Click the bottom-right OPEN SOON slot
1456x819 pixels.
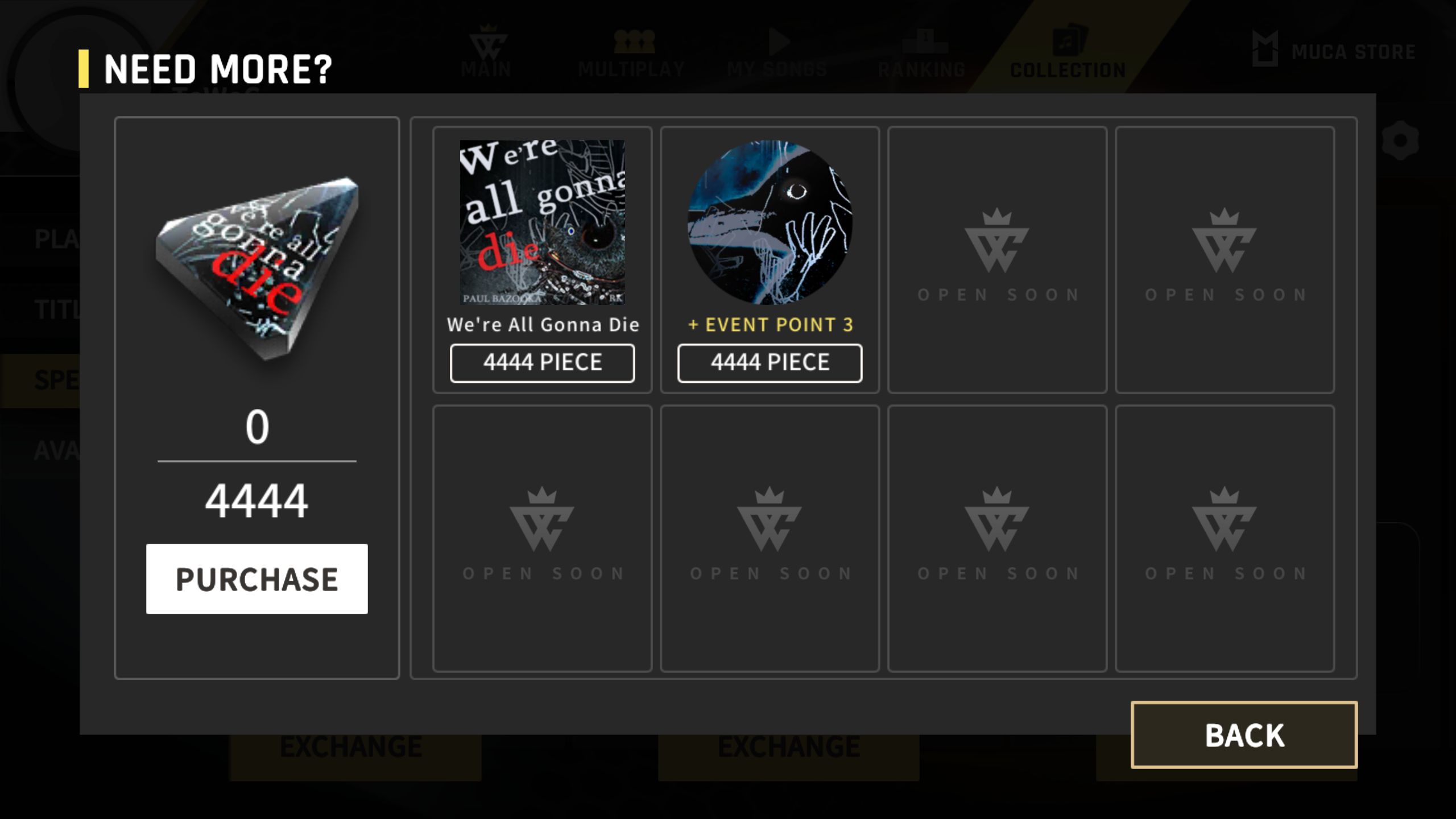click(x=1225, y=538)
